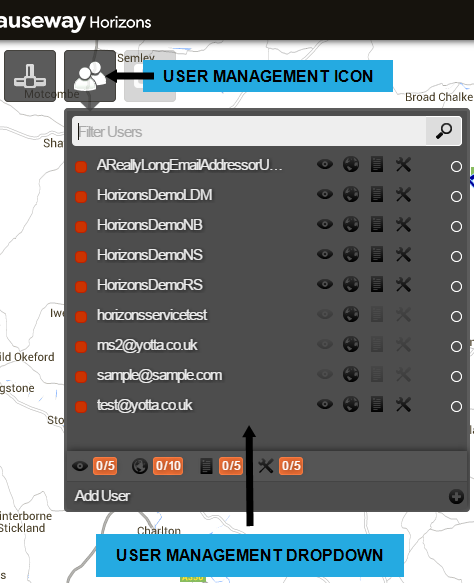
Task: Select the radio button for horizonsservicetest
Action: [x=456, y=316]
